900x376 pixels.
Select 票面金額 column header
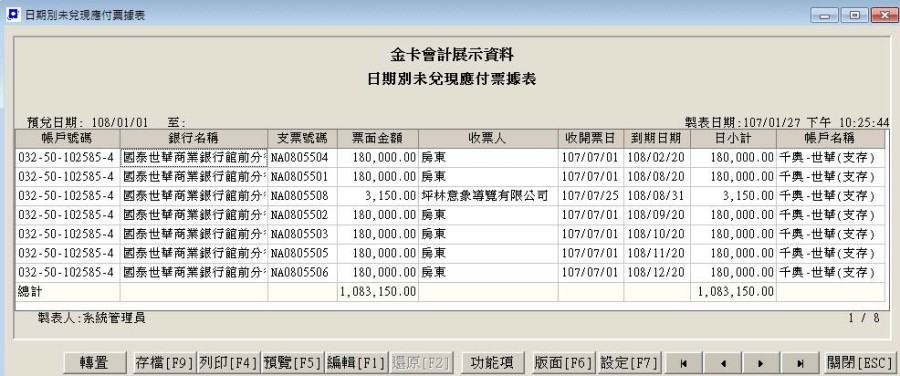tap(377, 138)
